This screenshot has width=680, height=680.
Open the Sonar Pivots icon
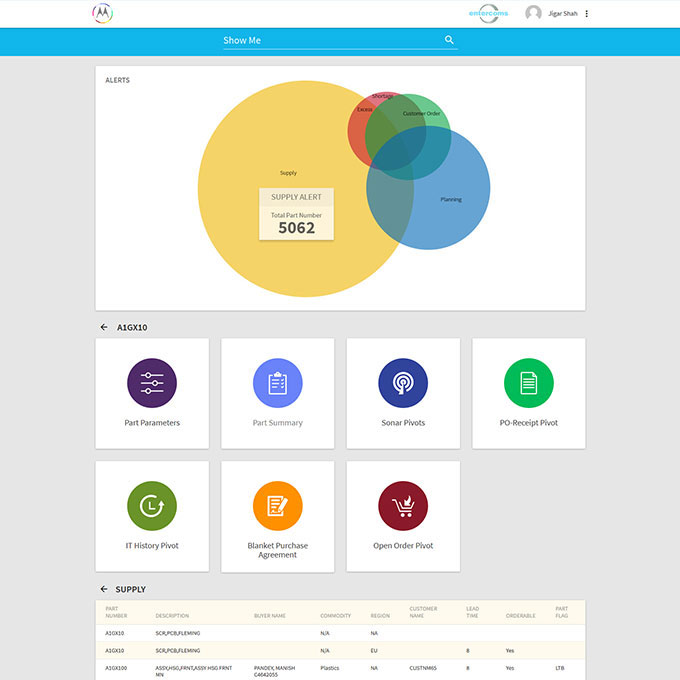(x=403, y=383)
